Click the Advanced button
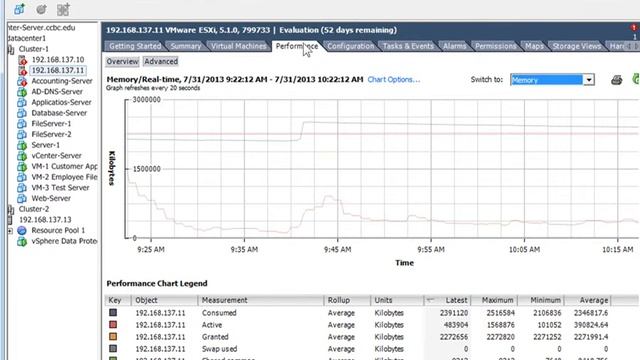 coord(161,62)
